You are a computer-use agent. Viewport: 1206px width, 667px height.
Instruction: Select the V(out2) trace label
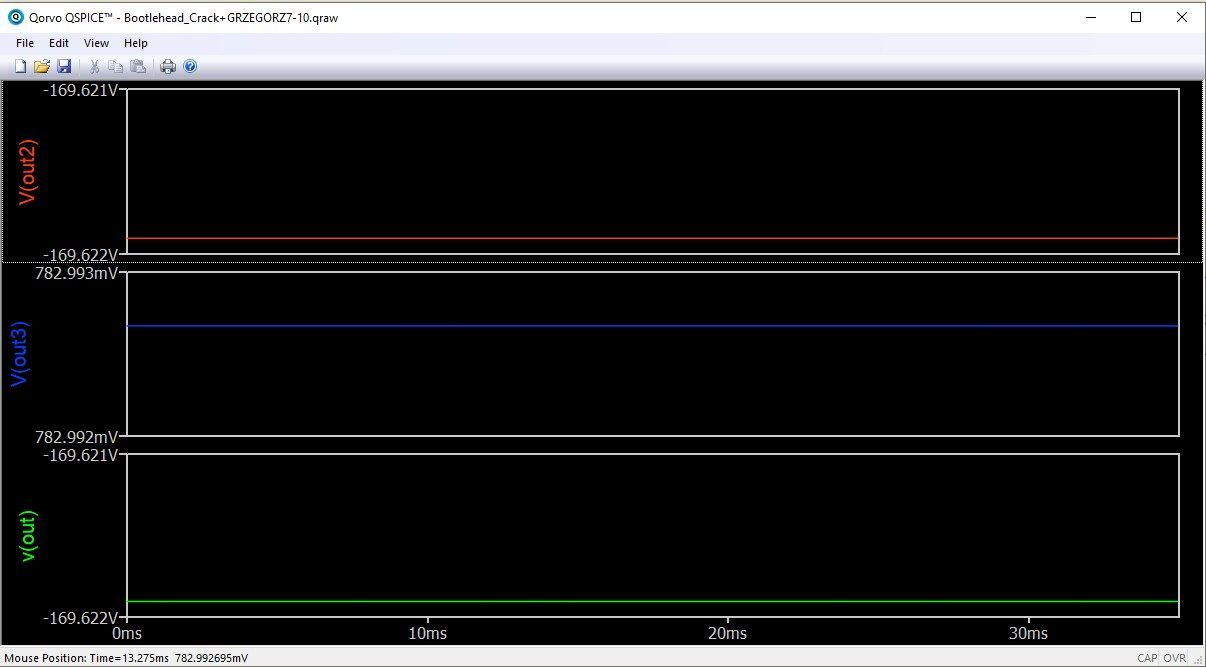tap(28, 171)
